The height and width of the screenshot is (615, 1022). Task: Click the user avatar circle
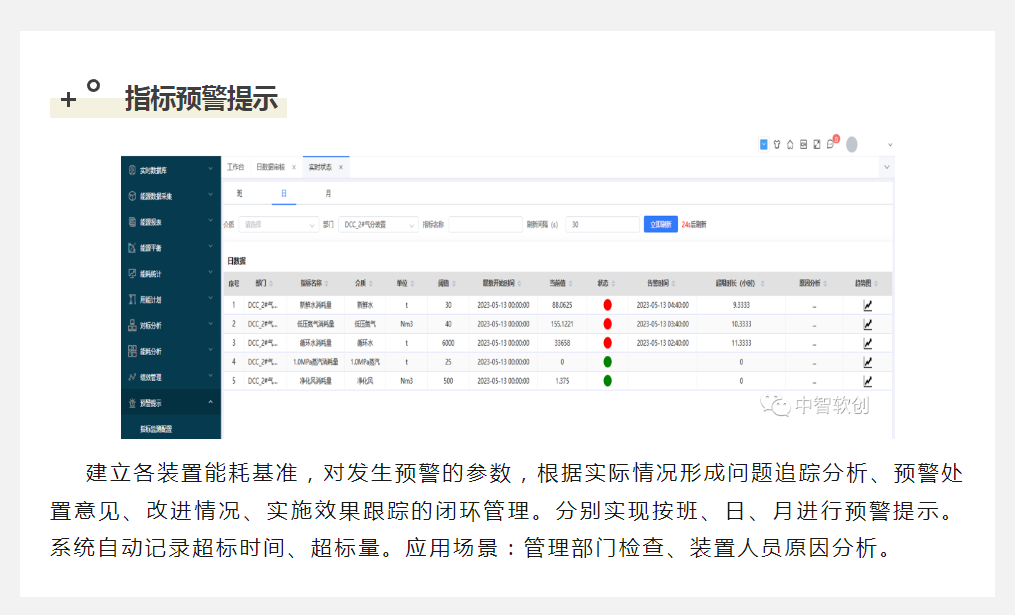coord(851,144)
